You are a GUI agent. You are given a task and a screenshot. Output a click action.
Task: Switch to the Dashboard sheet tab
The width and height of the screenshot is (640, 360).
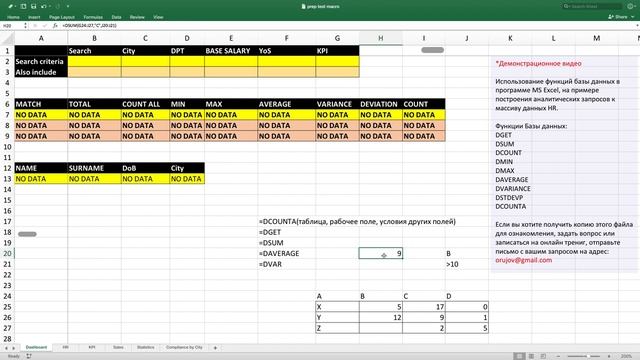pyautogui.click(x=36, y=347)
